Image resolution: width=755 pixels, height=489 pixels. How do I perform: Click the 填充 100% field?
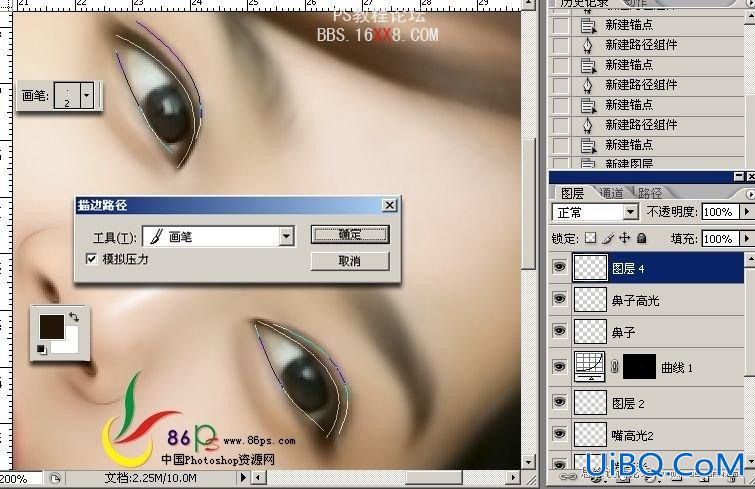point(720,239)
